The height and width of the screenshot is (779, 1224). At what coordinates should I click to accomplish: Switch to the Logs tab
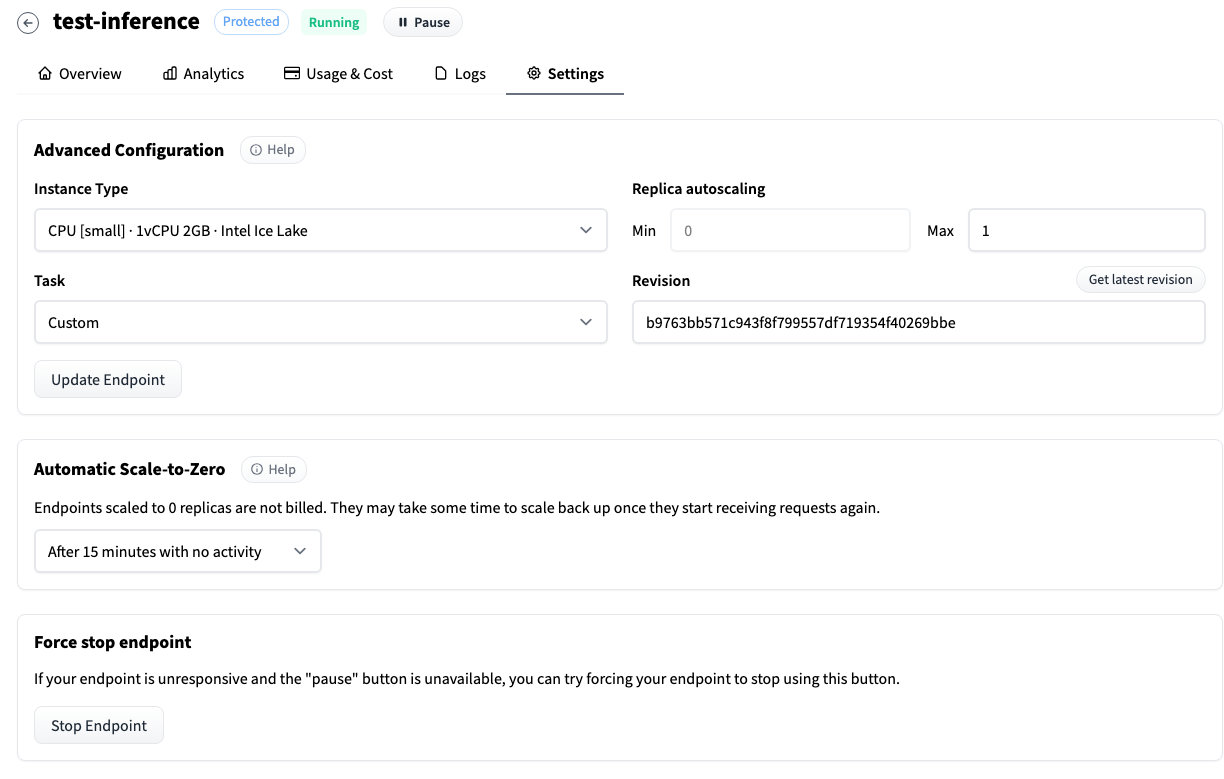459,72
